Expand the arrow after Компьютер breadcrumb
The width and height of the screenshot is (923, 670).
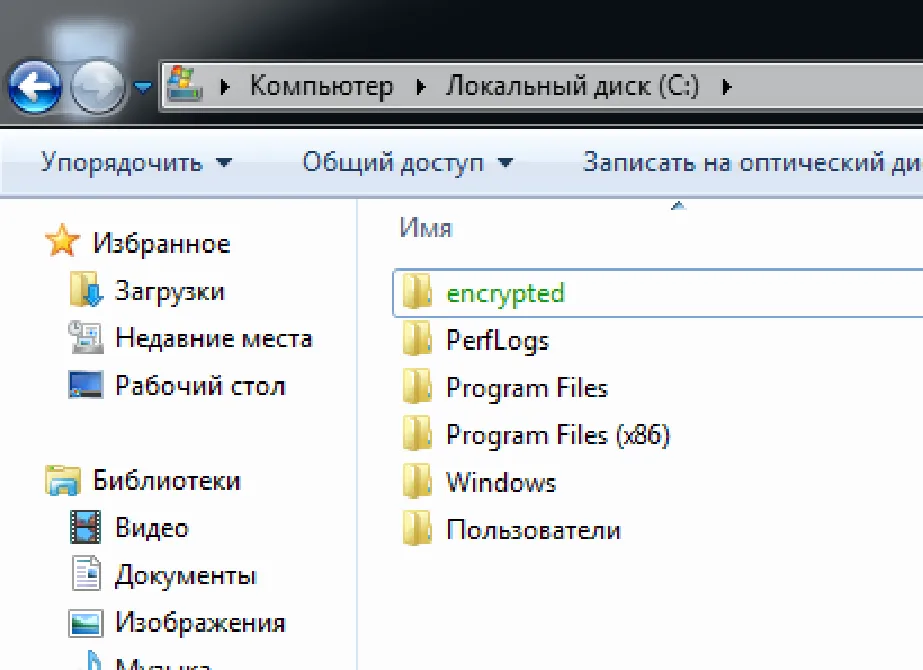click(x=420, y=87)
